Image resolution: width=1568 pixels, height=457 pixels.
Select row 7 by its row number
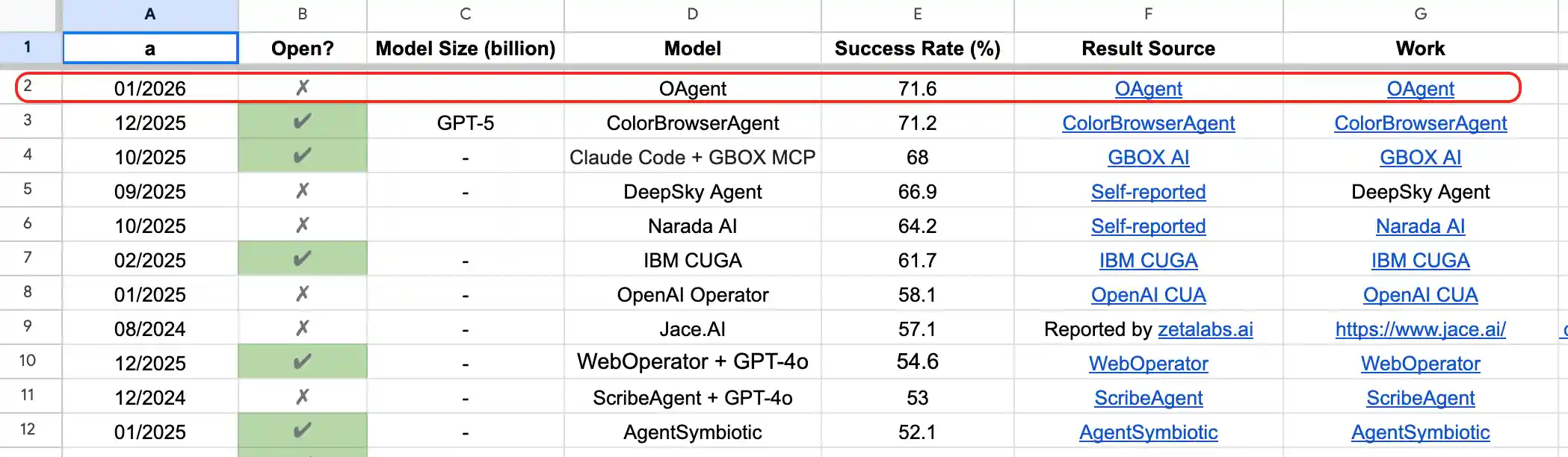(x=28, y=258)
